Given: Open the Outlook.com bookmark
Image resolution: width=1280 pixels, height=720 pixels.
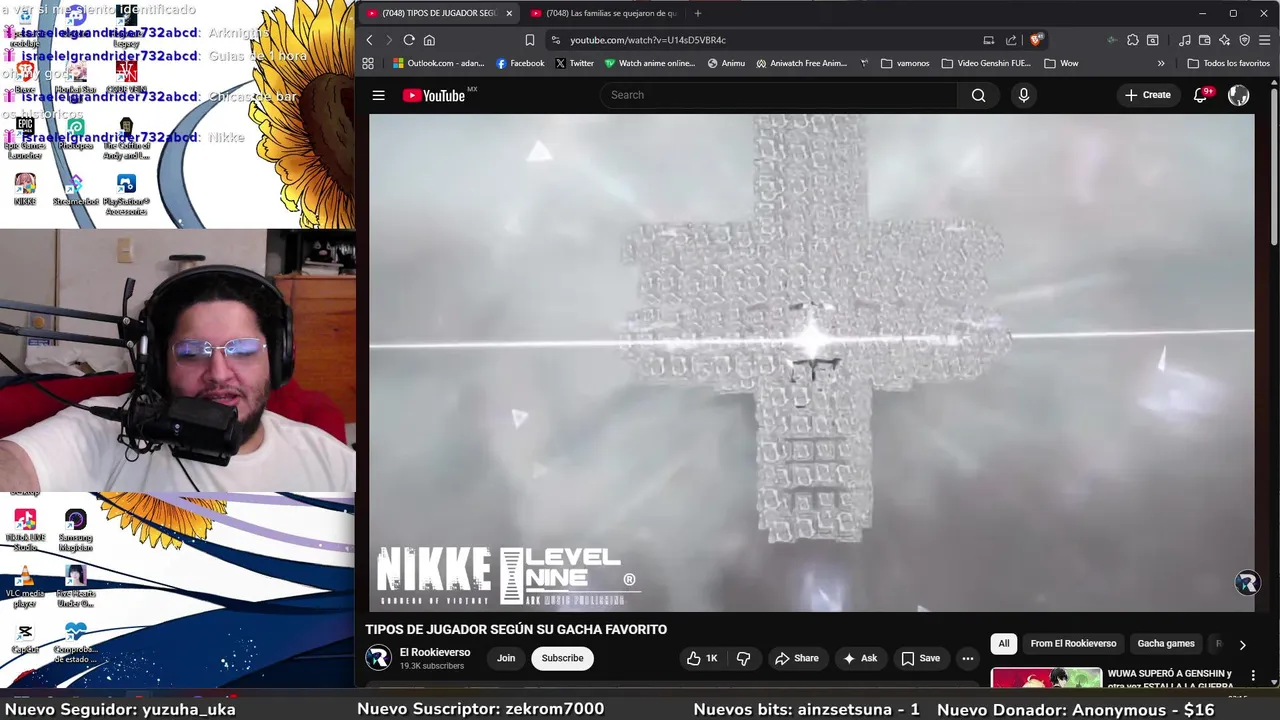Looking at the screenshot, I should tap(438, 63).
